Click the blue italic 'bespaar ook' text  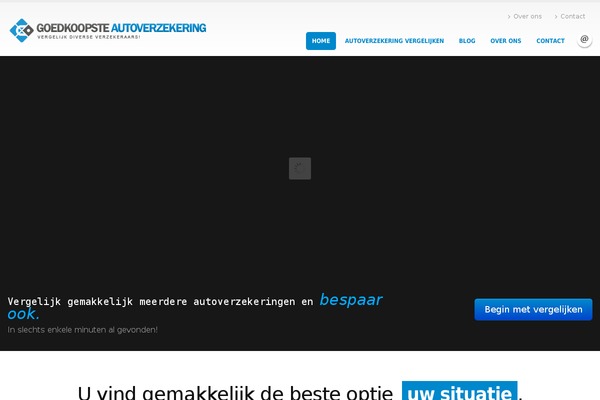(350, 300)
